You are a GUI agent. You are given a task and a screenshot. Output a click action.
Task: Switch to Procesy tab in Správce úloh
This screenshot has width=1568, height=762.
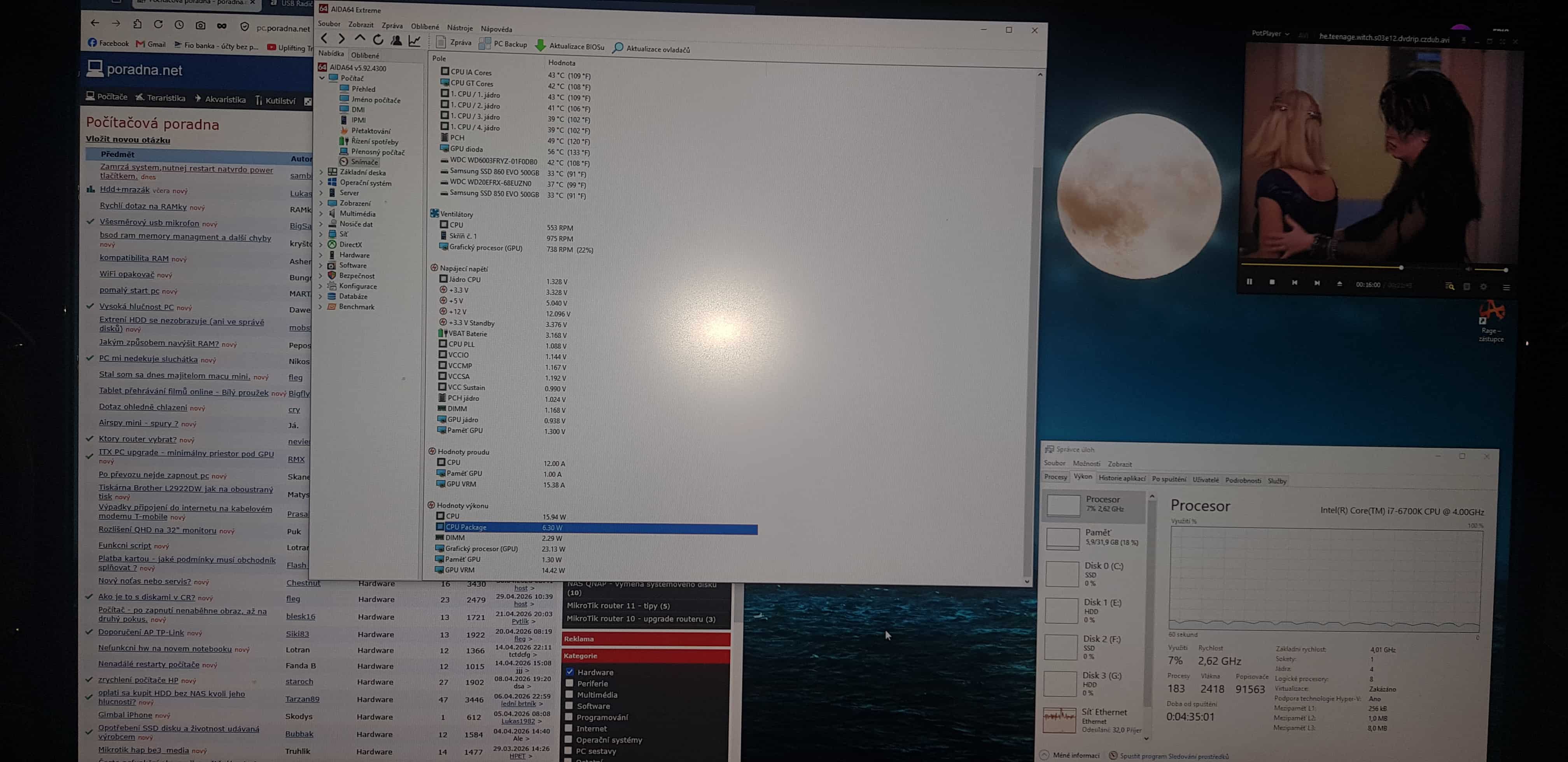1055,477
